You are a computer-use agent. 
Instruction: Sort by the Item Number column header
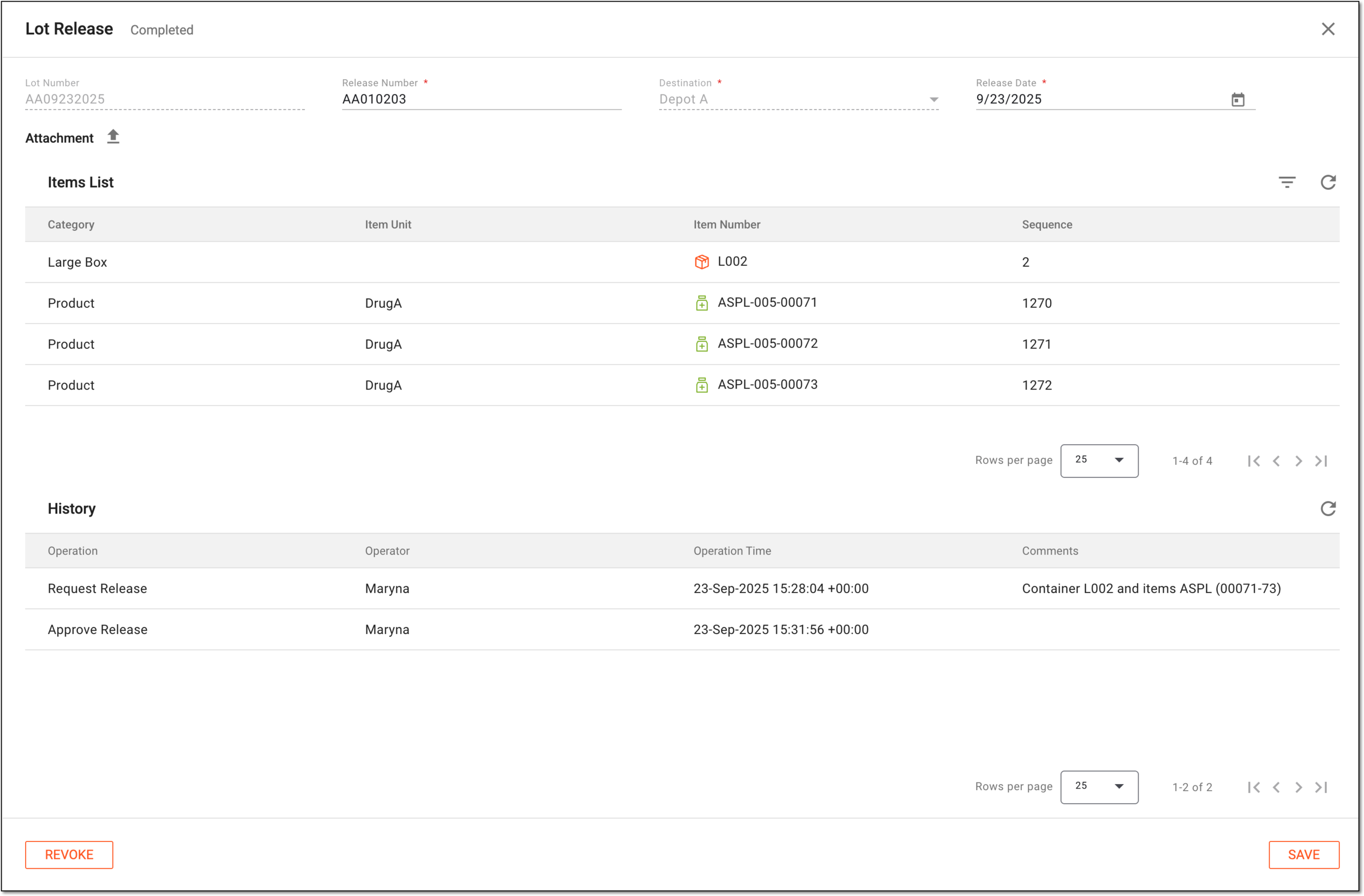[x=727, y=225]
